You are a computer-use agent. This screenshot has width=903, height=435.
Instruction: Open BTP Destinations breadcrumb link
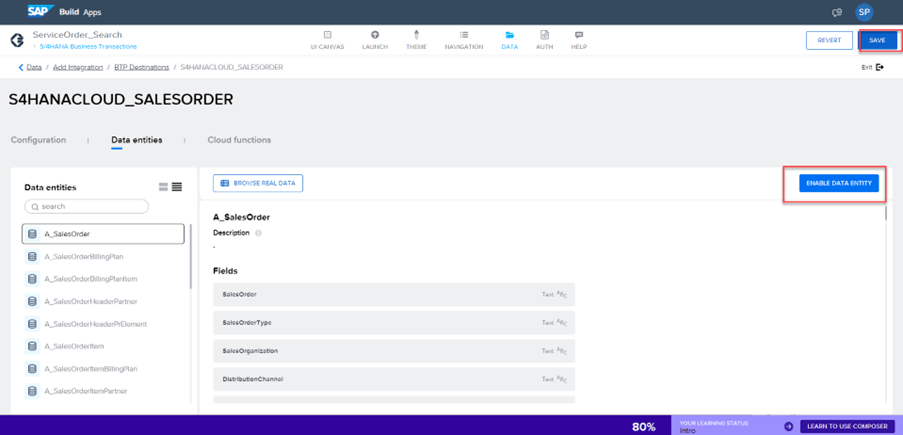(141, 67)
